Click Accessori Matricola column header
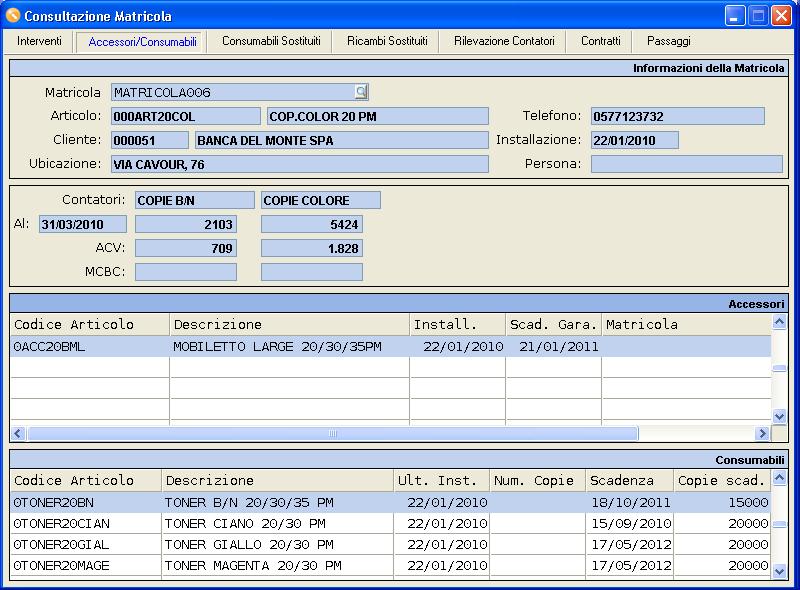 [x=687, y=325]
